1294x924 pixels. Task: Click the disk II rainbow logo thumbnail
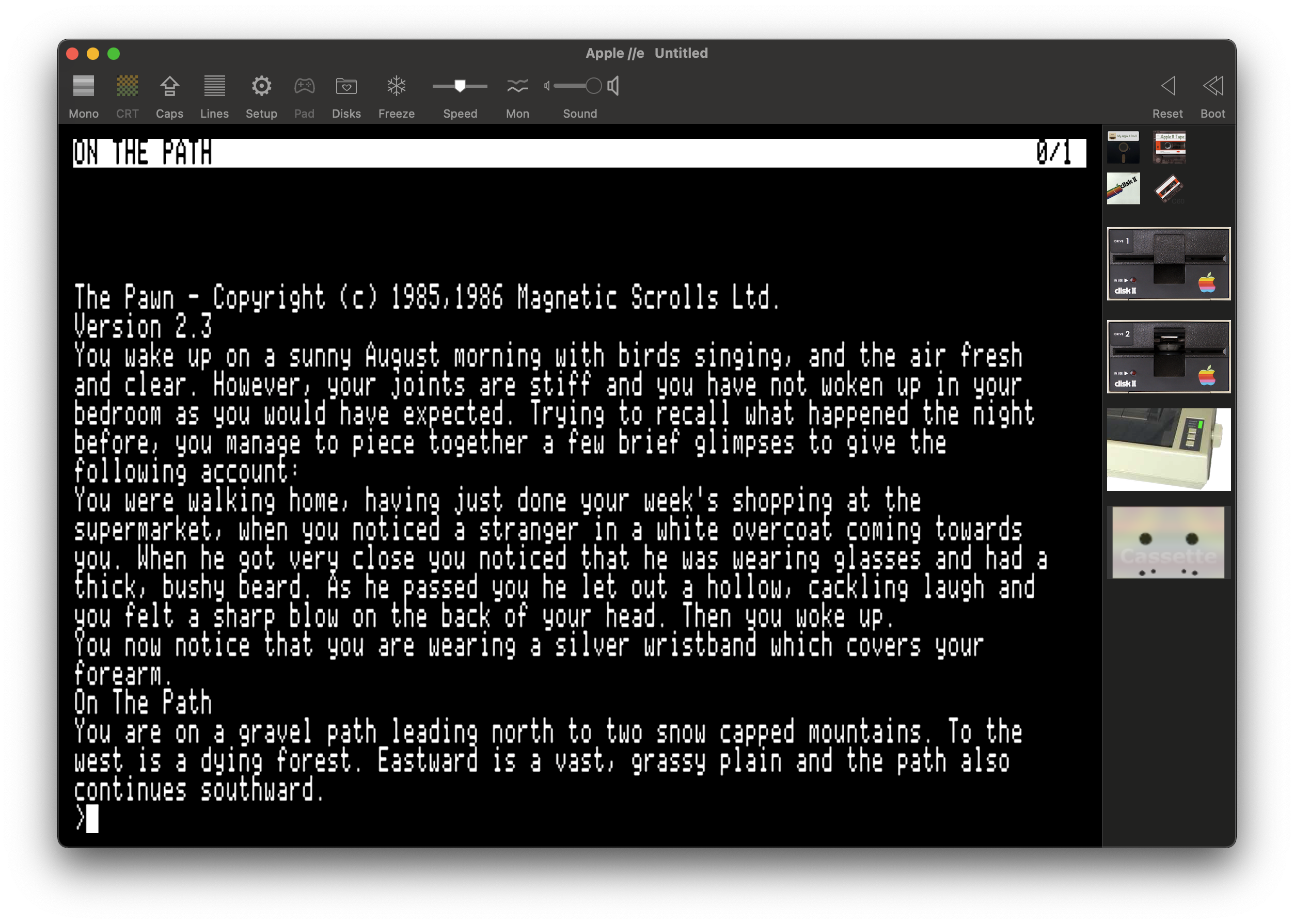1123,188
